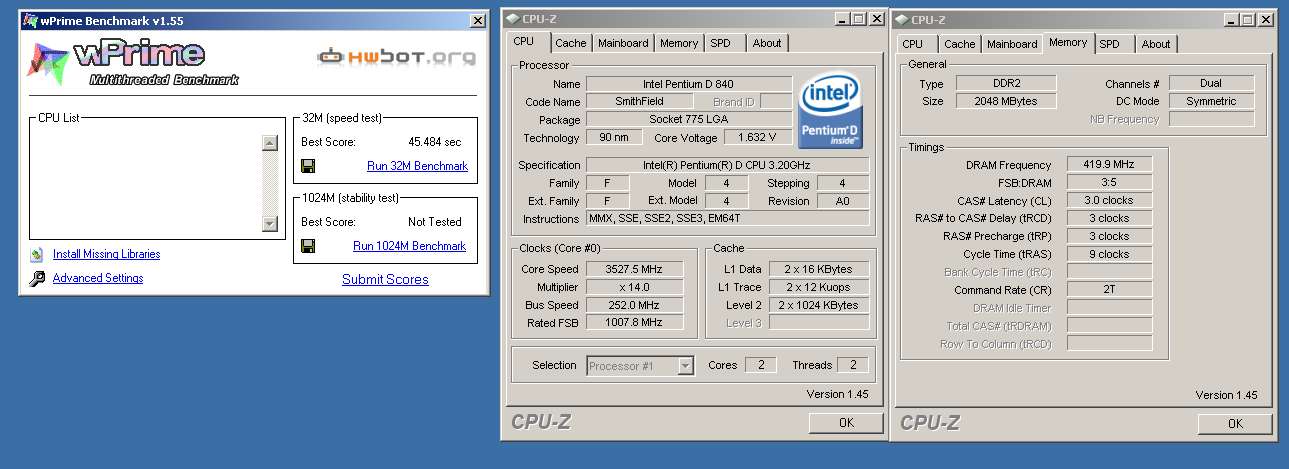The height and width of the screenshot is (469, 1289).
Task: Open Install Missing Libraries link
Action: point(106,254)
